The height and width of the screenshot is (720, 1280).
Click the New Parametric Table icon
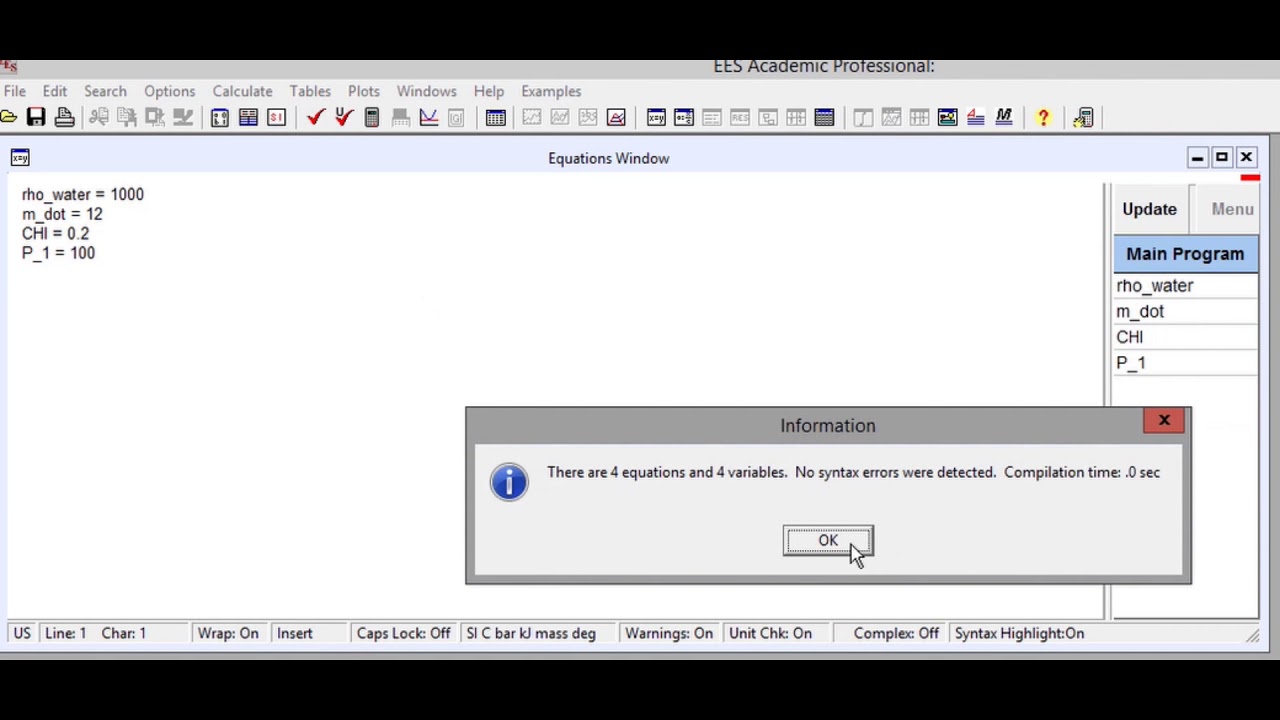[496, 118]
